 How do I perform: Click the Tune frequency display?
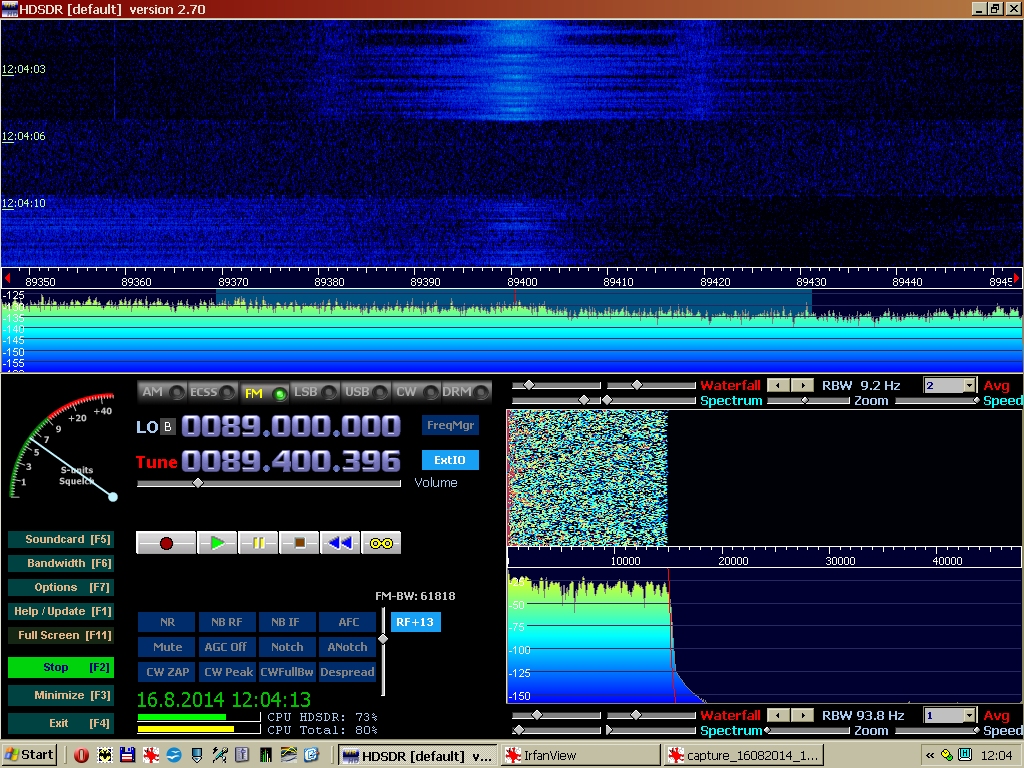pos(291,461)
